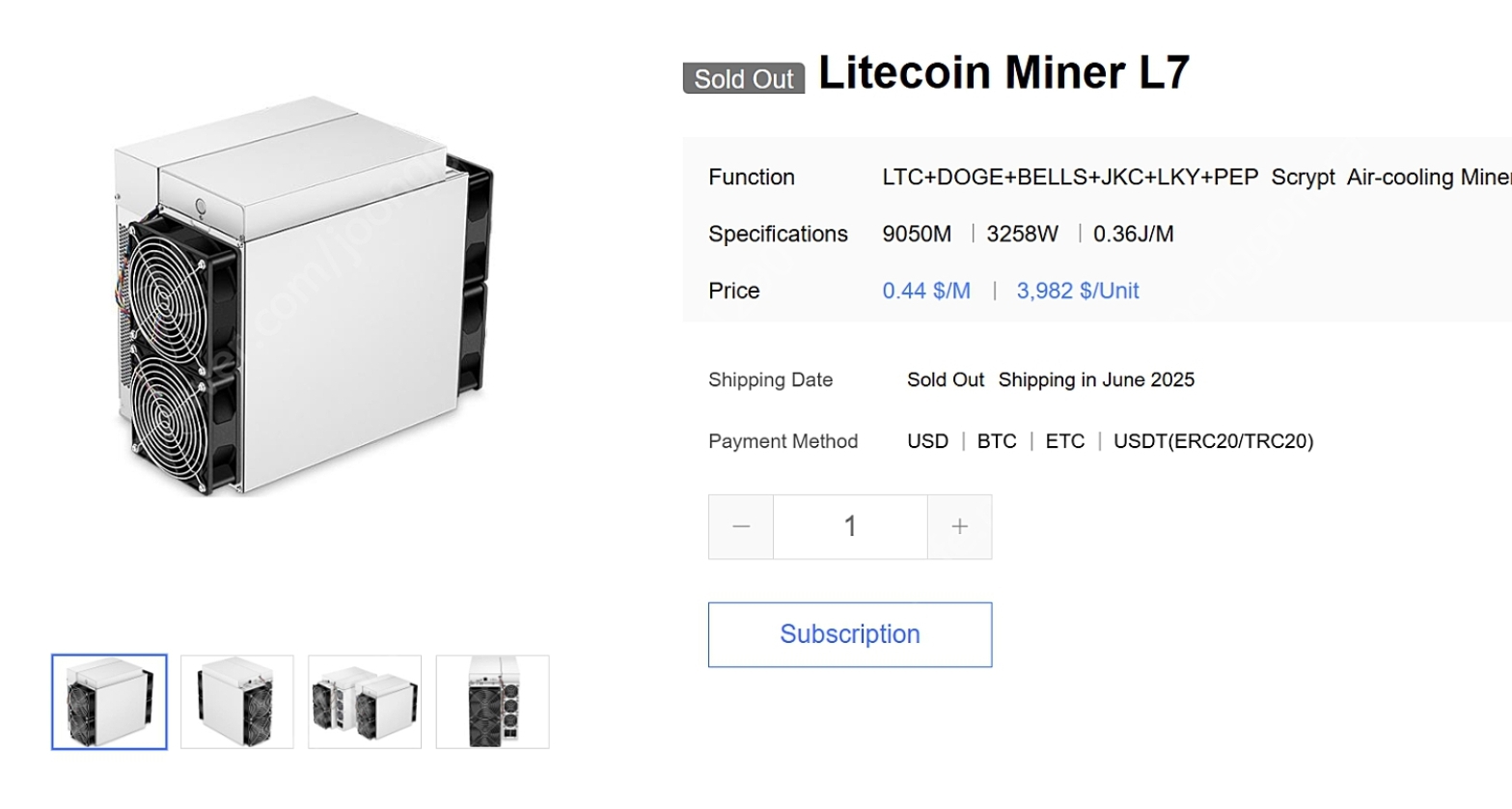Select the Shipping in June 2025 option
This screenshot has height=809, width=1512.
click(1096, 379)
